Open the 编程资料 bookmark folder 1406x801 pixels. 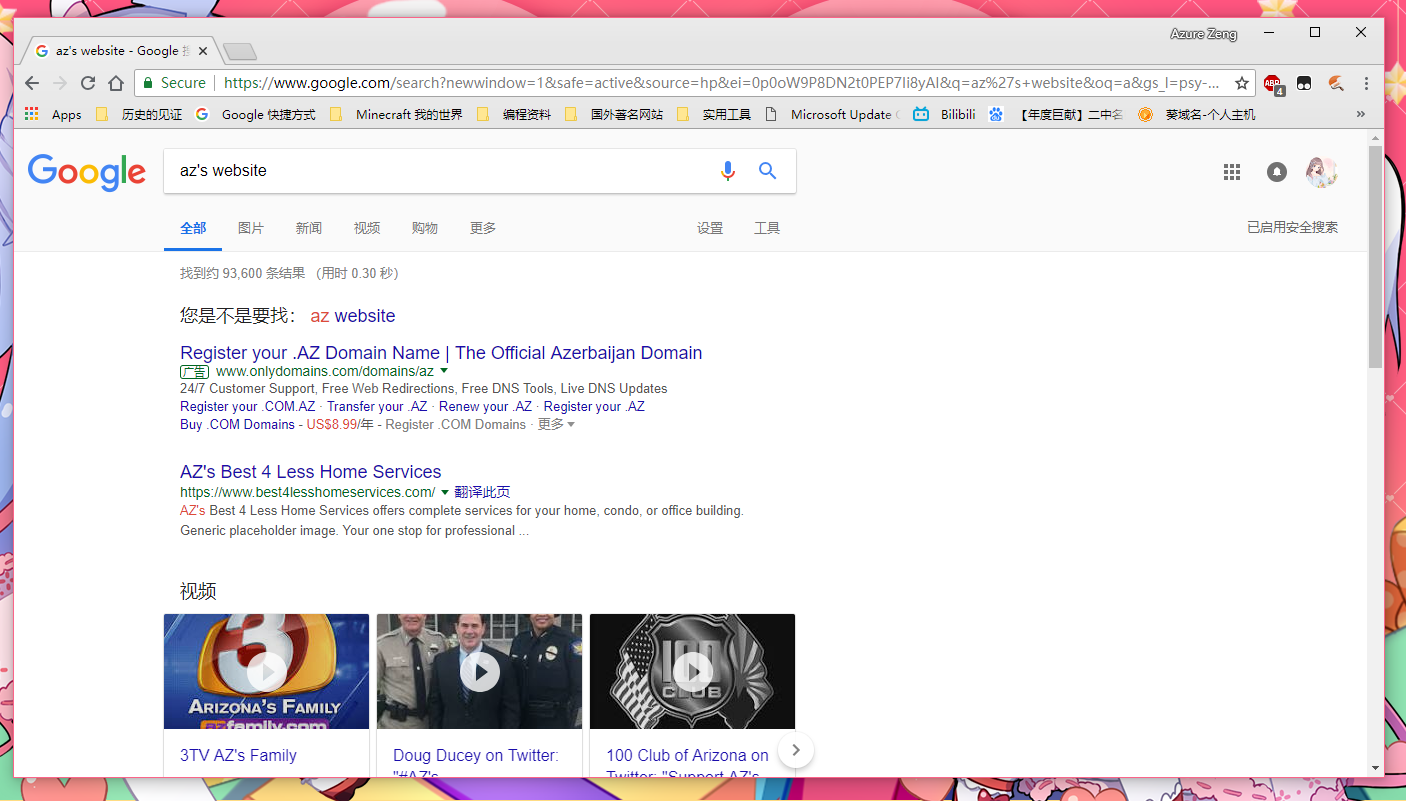point(514,114)
